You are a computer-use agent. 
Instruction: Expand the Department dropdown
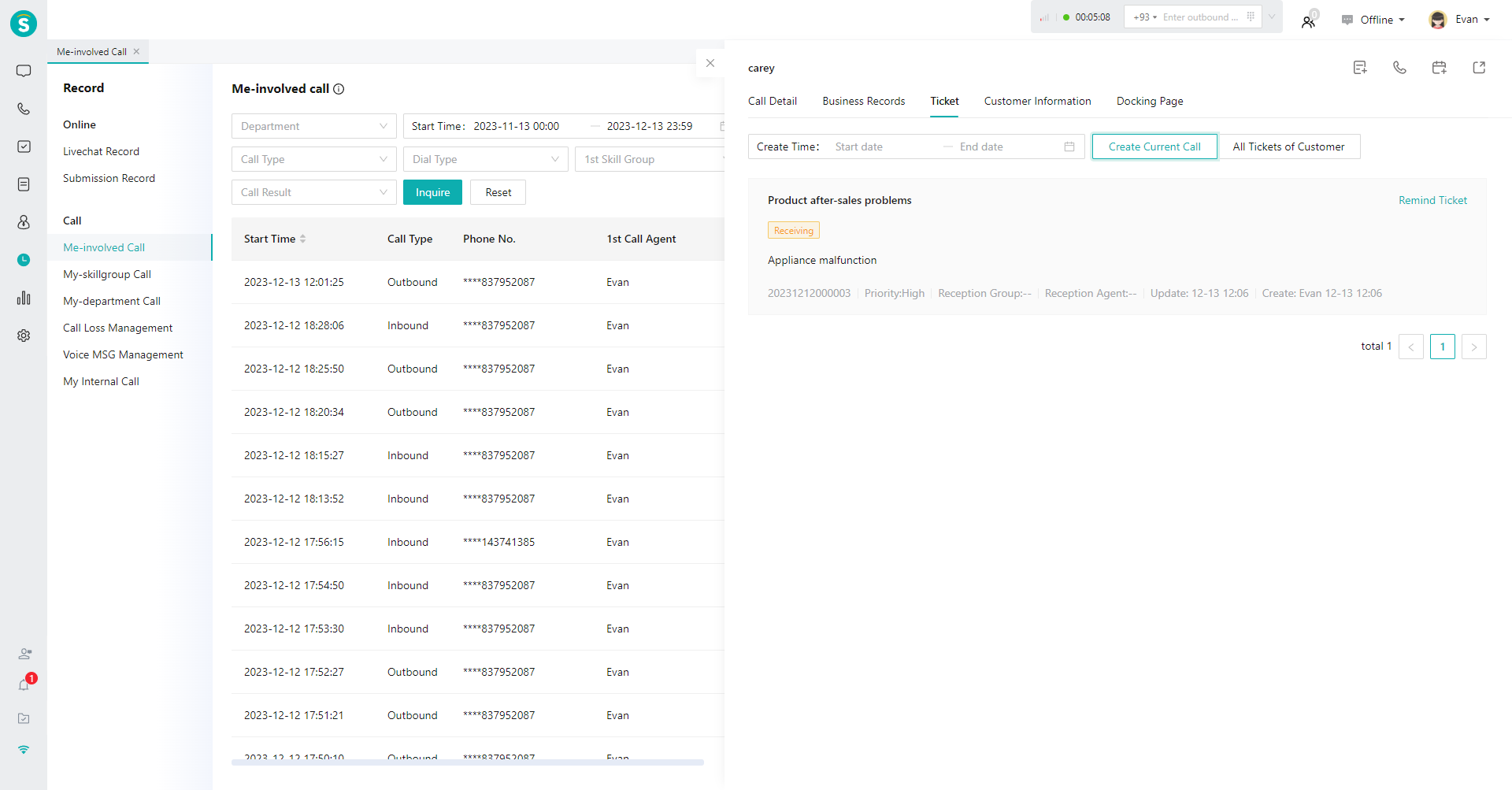click(x=314, y=126)
